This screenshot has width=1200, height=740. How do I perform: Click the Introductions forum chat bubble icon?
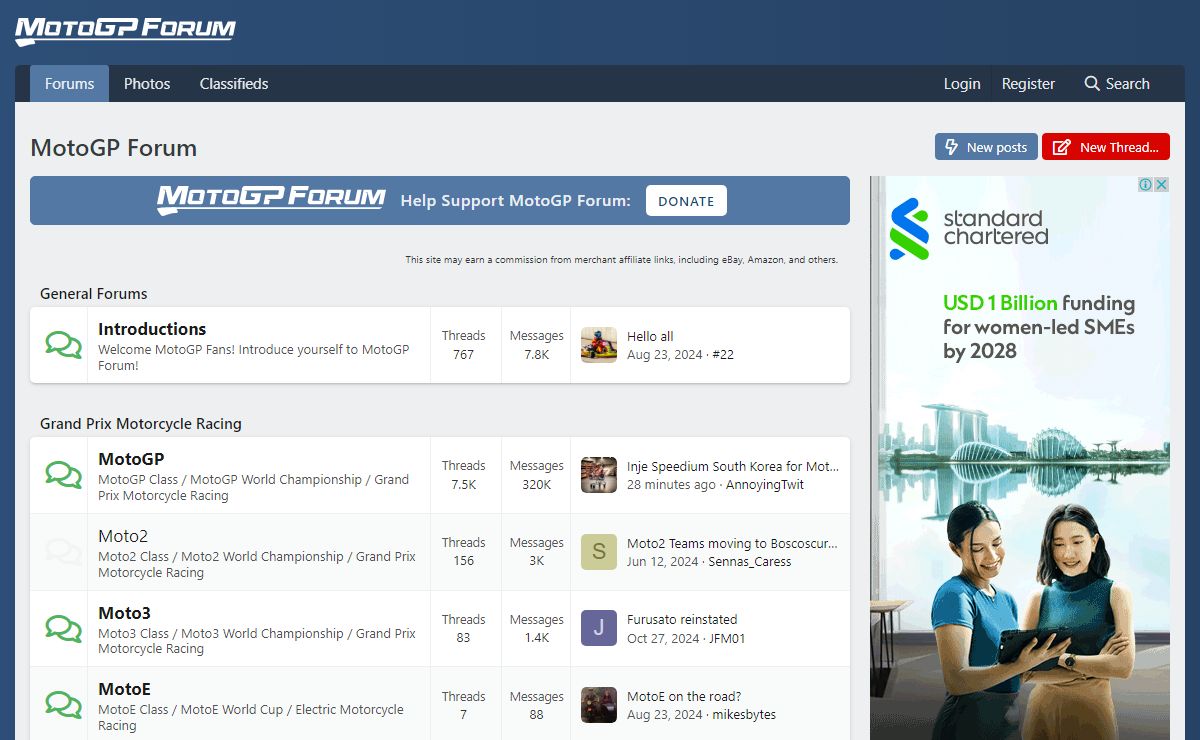coord(64,345)
